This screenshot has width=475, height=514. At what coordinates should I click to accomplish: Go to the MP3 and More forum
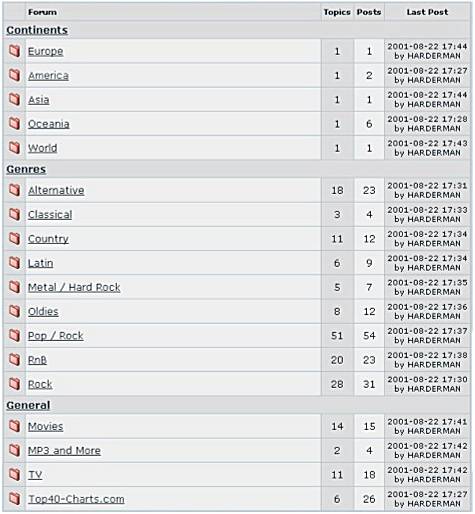64,451
